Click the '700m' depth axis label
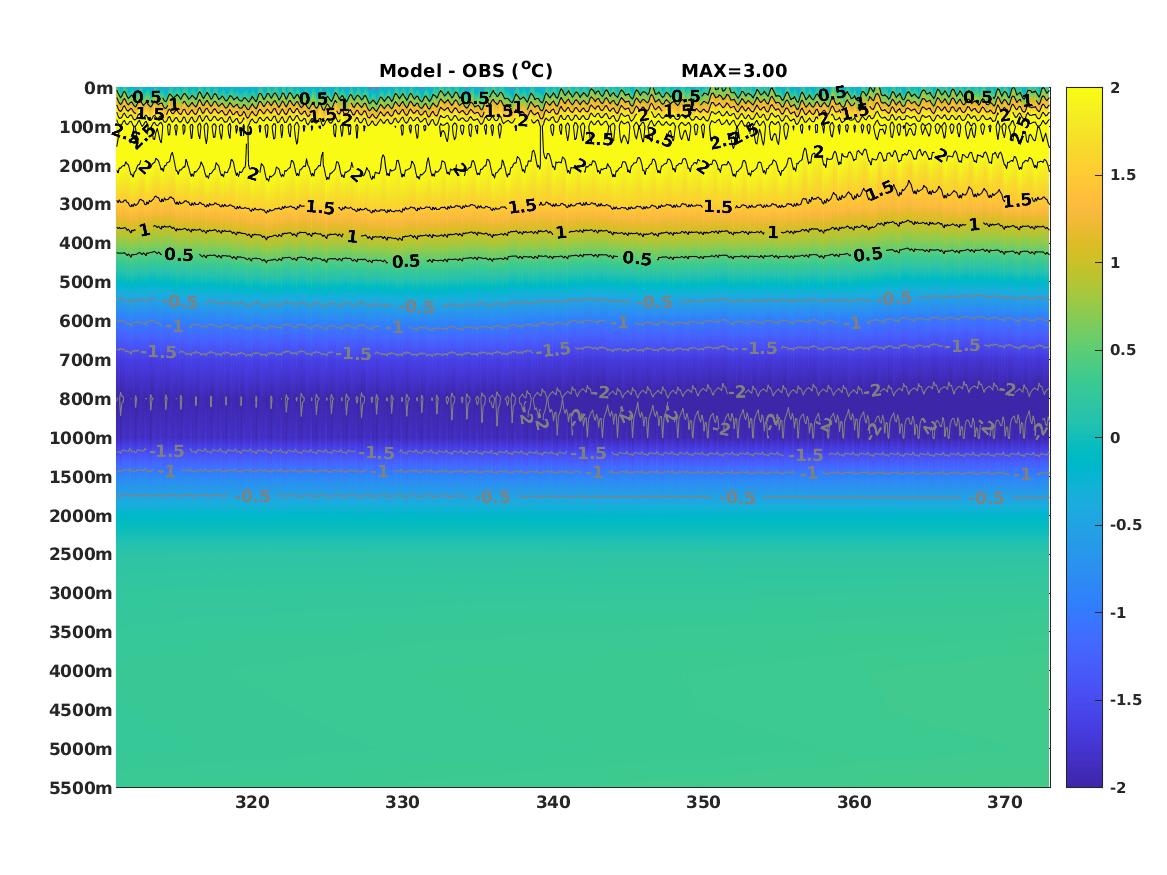The width and height of the screenshot is (1167, 875). pos(86,360)
